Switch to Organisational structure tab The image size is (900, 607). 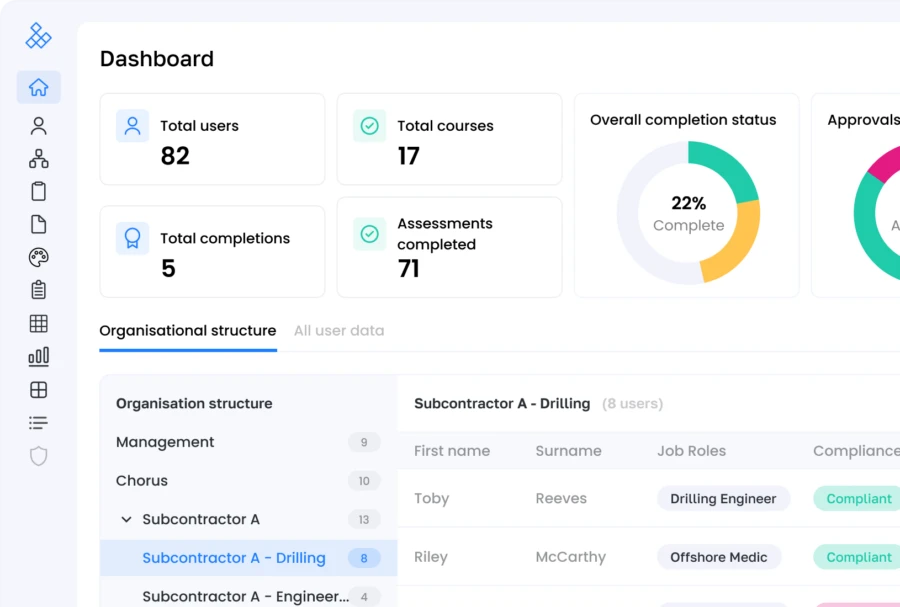pos(188,331)
